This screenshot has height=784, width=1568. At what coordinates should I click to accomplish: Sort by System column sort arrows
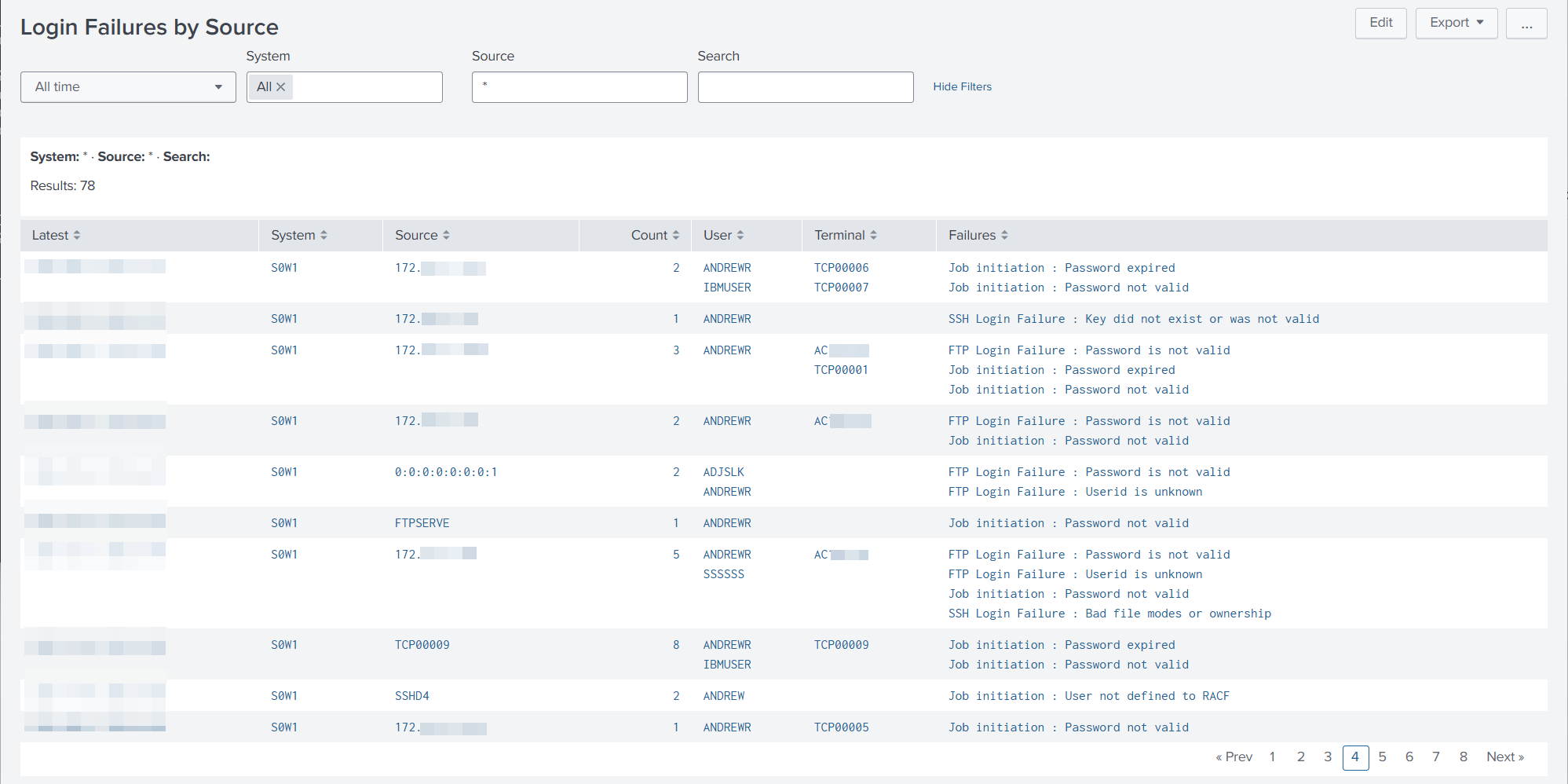(x=323, y=236)
